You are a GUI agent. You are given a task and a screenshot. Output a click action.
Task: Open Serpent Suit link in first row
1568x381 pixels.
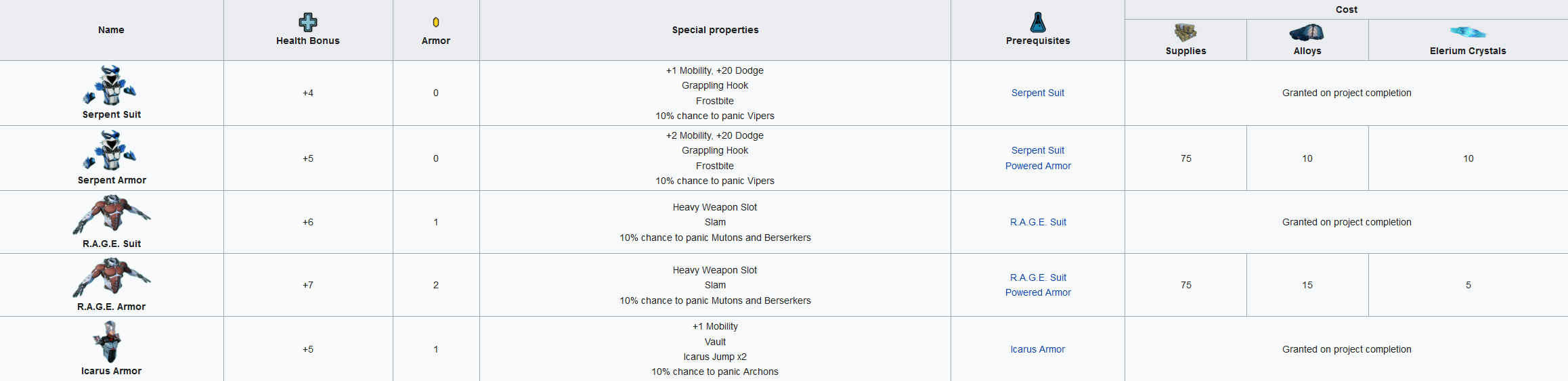(1038, 93)
